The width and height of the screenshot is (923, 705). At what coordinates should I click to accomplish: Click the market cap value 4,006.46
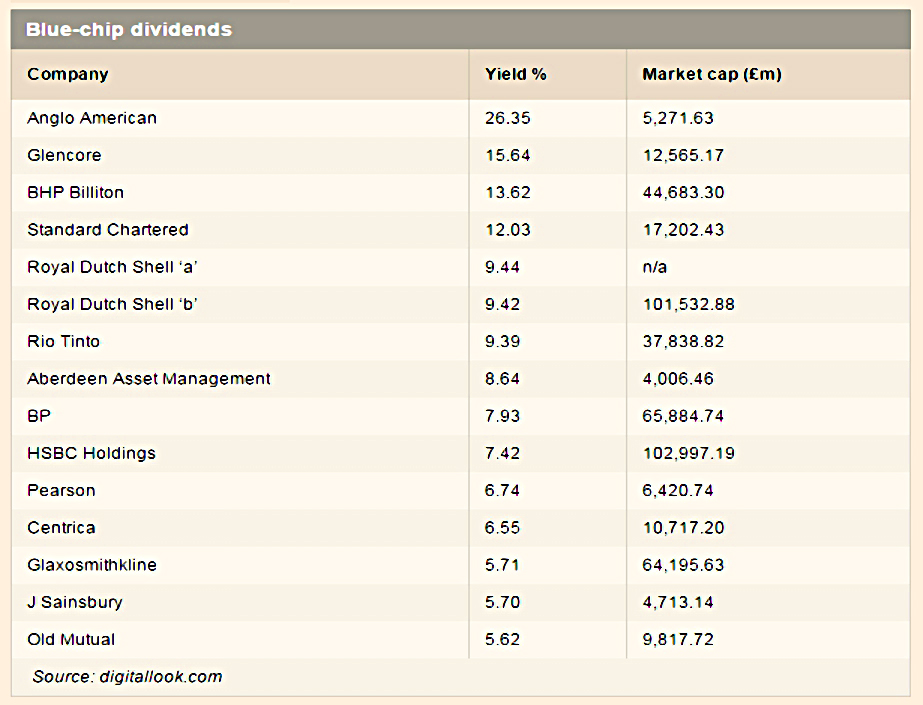pos(678,379)
